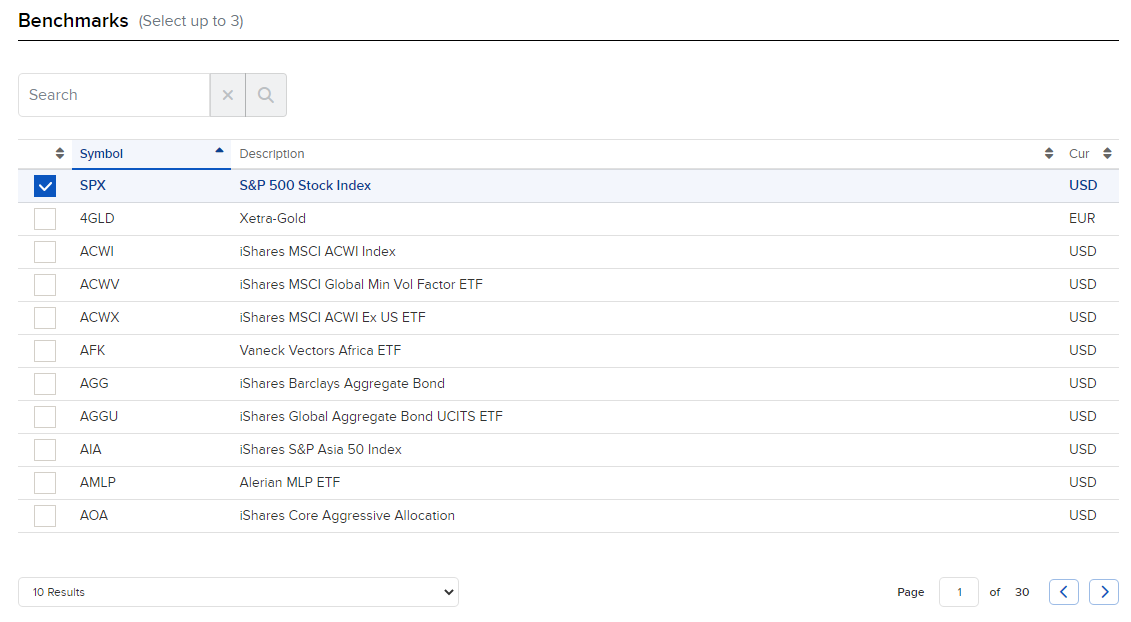Open the 10 Results per page dropdown
This screenshot has width=1131, height=622.
(238, 591)
